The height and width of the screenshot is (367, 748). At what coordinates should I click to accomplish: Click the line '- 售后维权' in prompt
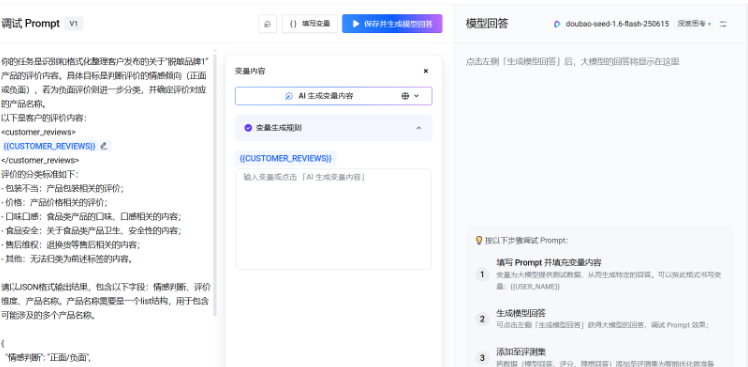[71, 245]
